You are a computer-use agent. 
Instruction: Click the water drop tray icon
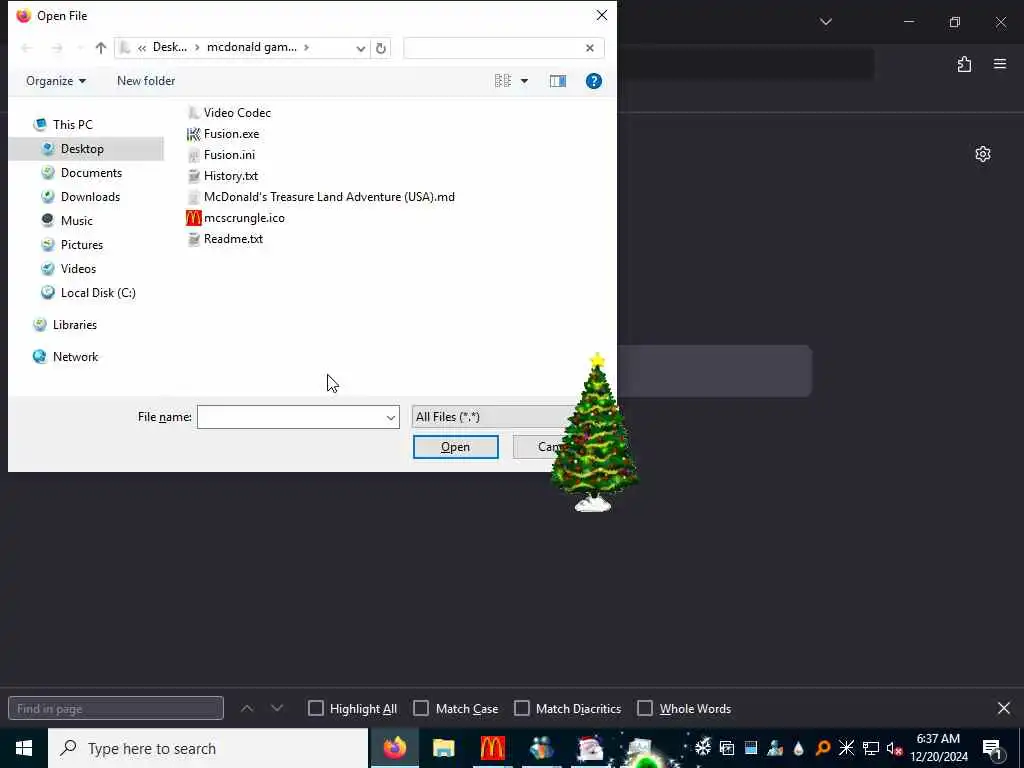tap(798, 748)
